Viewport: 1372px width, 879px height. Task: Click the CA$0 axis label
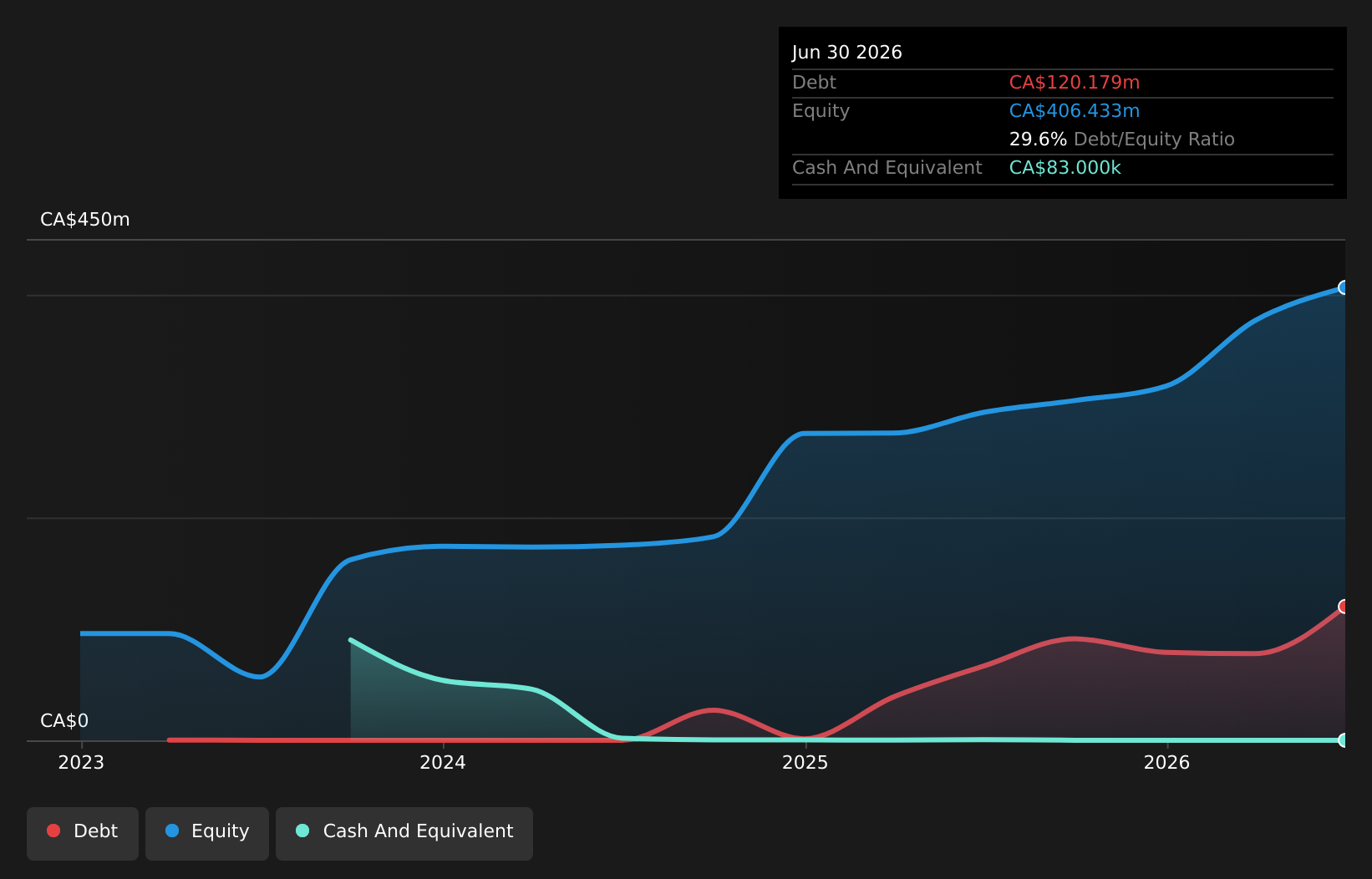pyautogui.click(x=64, y=721)
